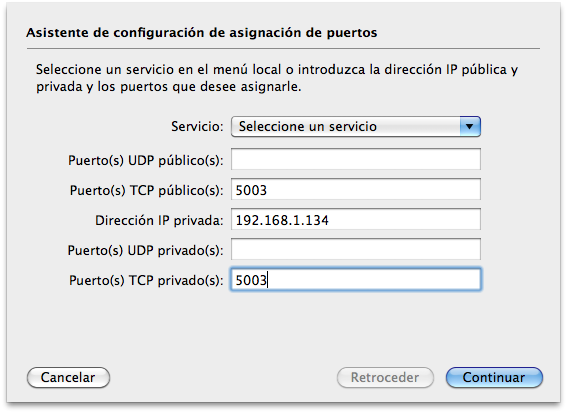
Task: Click the Continuar button
Action: pos(494,378)
